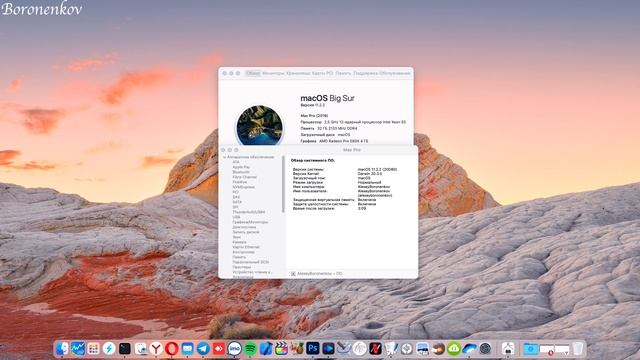This screenshot has height=360, width=640.
Task: Restore minimized window with Opera badge in Dock
Action: click(547, 349)
